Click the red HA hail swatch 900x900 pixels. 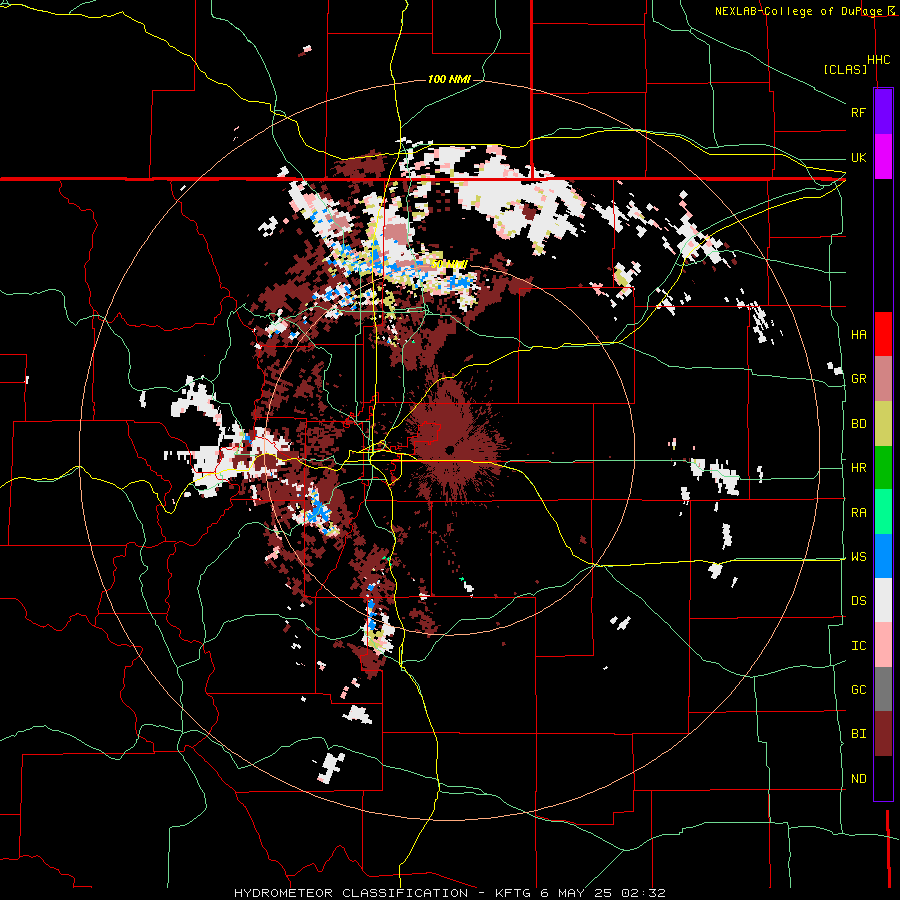(x=883, y=334)
